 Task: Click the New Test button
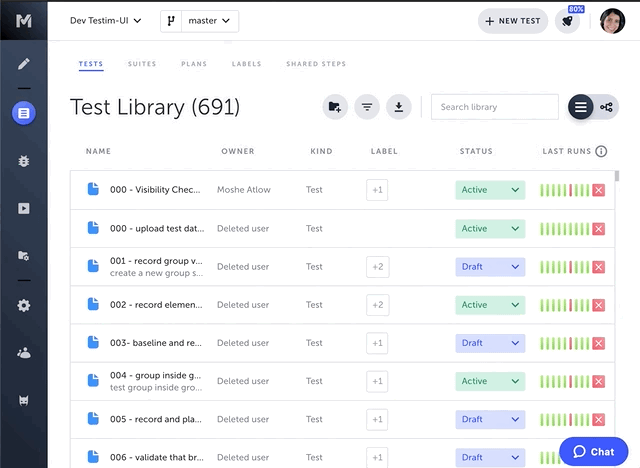click(x=513, y=21)
